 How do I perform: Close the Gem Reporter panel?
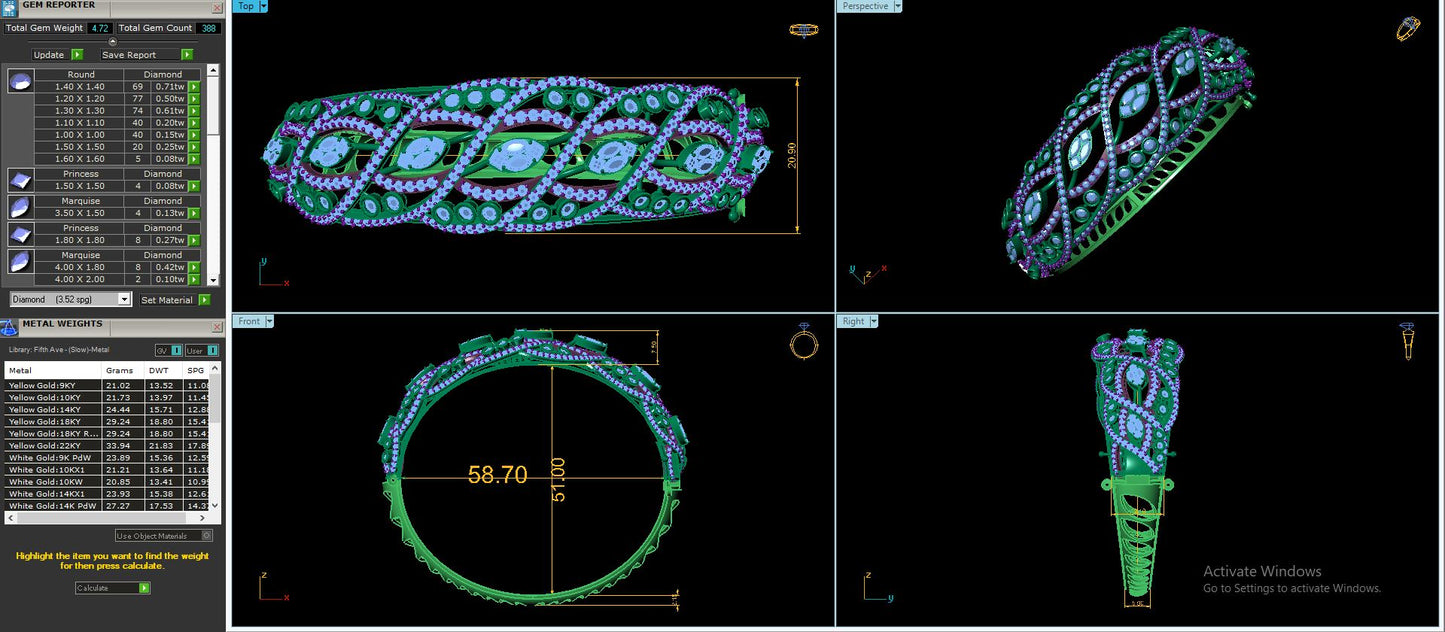pyautogui.click(x=217, y=9)
